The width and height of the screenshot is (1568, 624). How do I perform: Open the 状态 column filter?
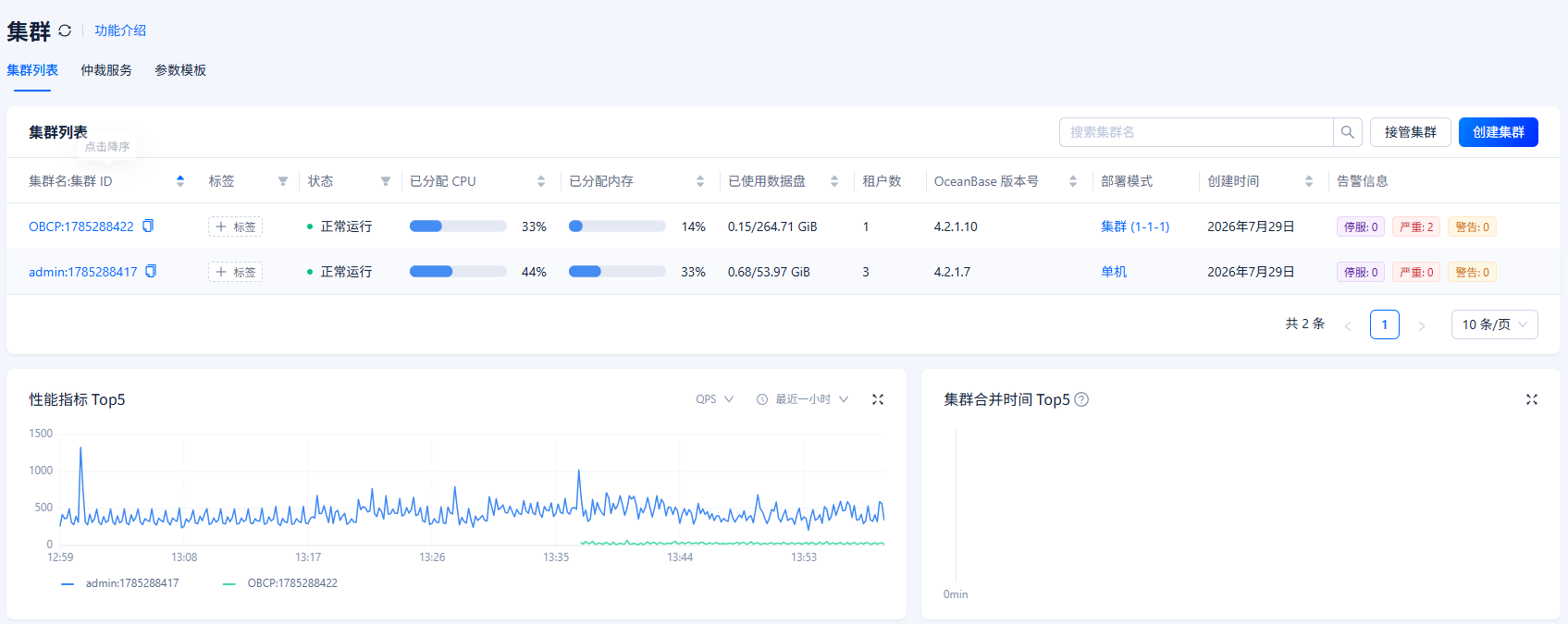coord(386,181)
